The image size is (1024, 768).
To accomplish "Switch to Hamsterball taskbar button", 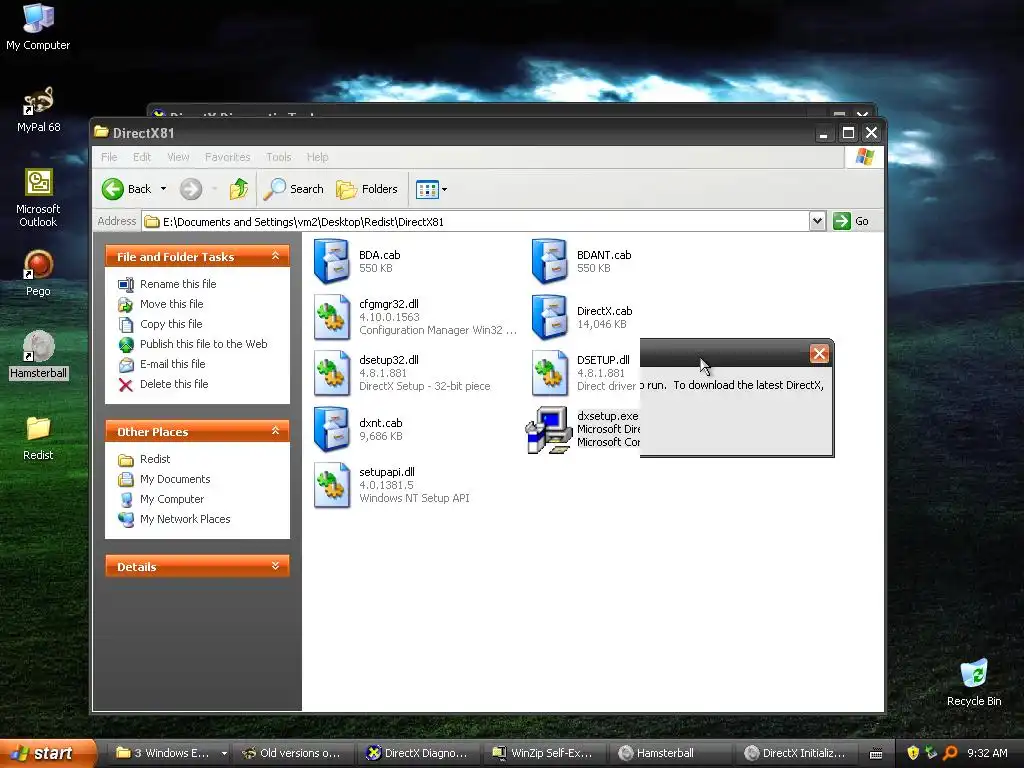I will [x=669, y=754].
